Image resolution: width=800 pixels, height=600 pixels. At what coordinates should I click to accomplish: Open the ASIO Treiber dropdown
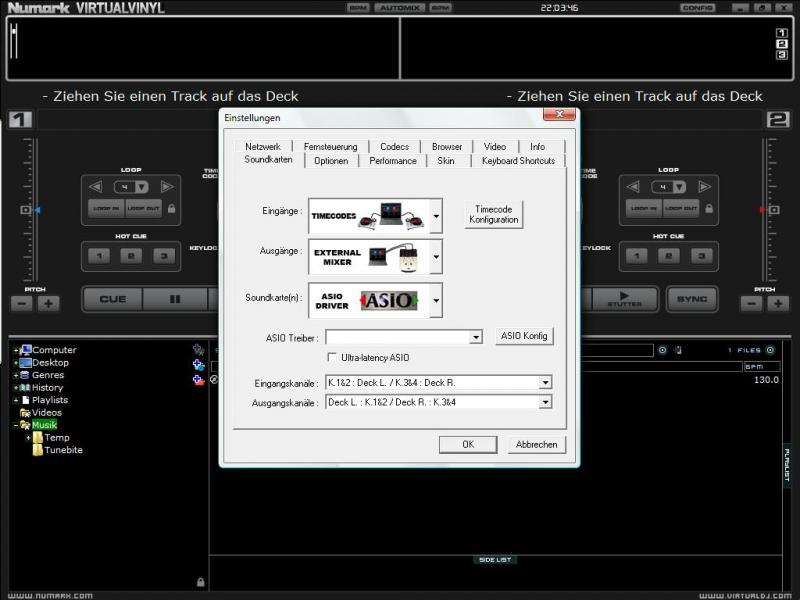476,338
